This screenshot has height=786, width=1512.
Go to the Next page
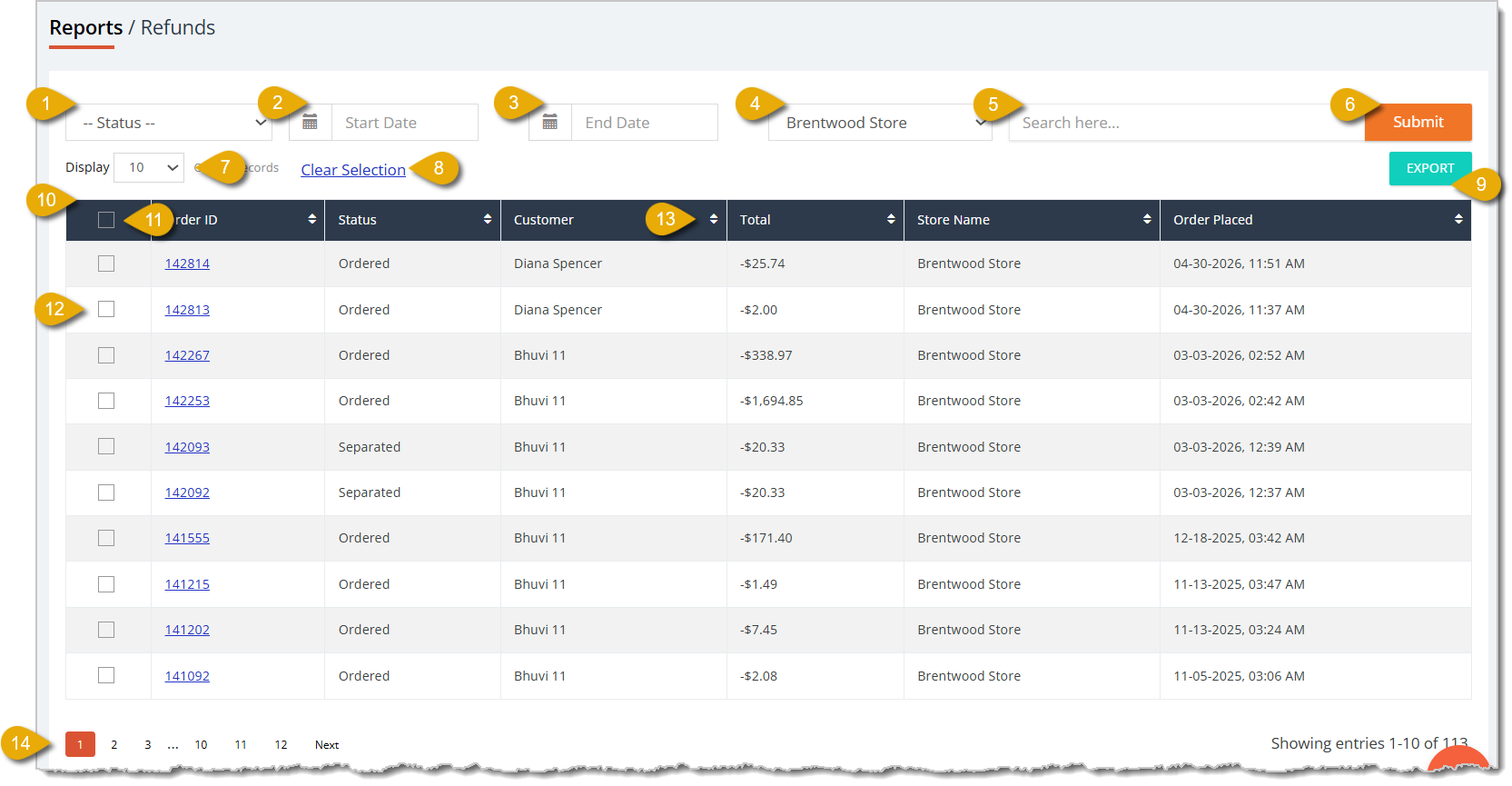tap(327, 745)
